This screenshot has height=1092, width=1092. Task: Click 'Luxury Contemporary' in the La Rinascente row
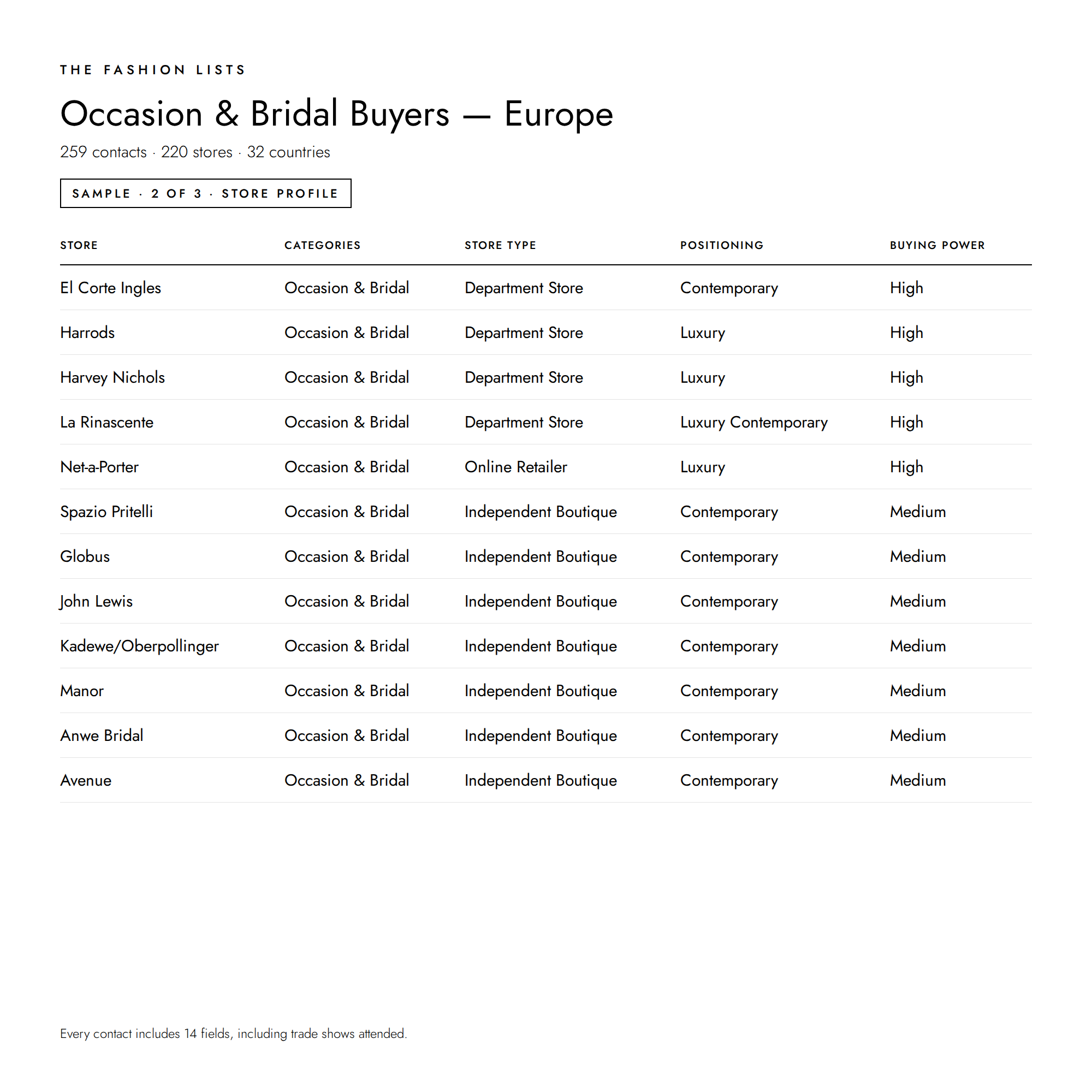point(754,422)
